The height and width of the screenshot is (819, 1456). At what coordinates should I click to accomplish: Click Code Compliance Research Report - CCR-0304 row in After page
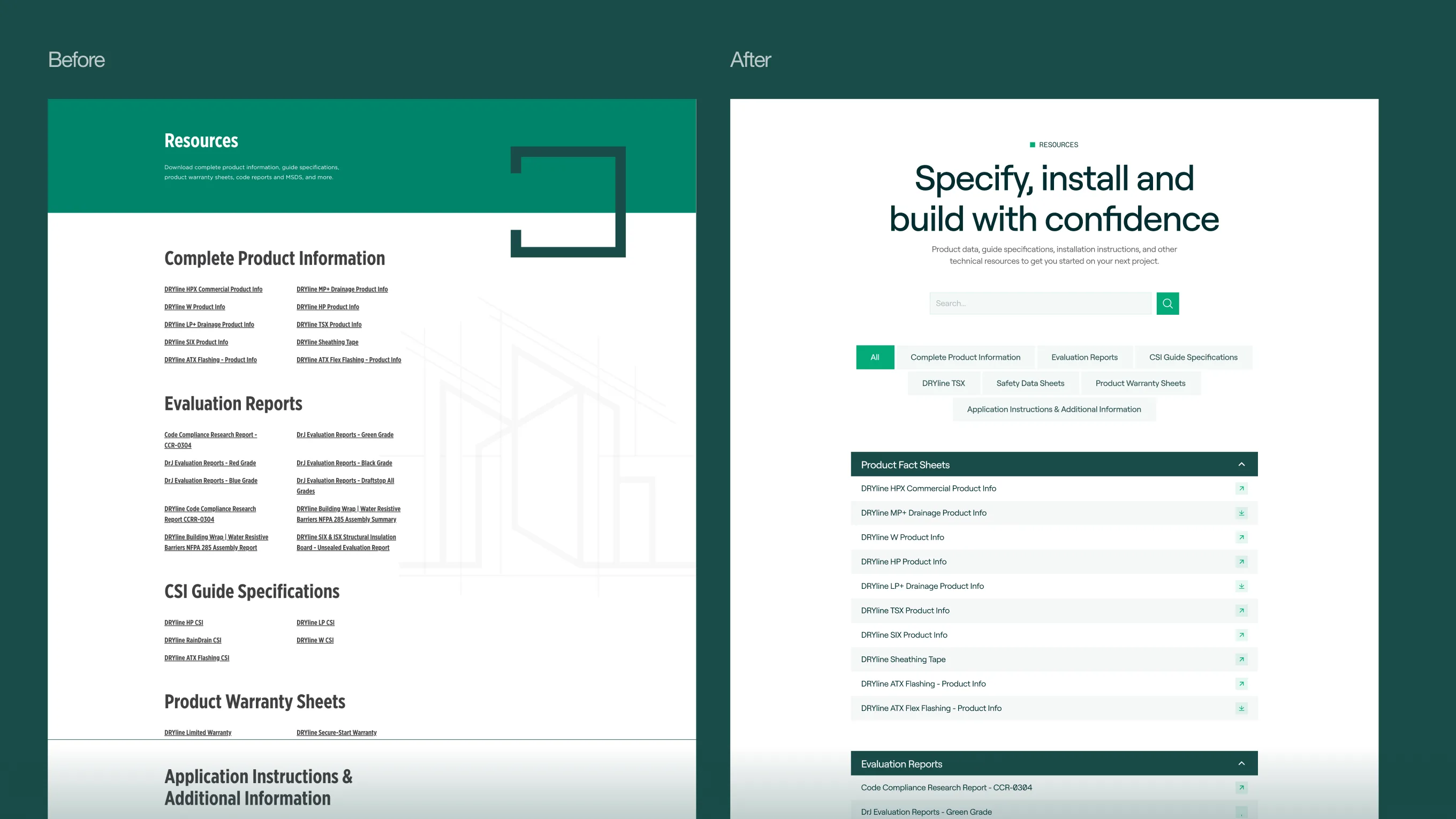pyautogui.click(x=1054, y=787)
